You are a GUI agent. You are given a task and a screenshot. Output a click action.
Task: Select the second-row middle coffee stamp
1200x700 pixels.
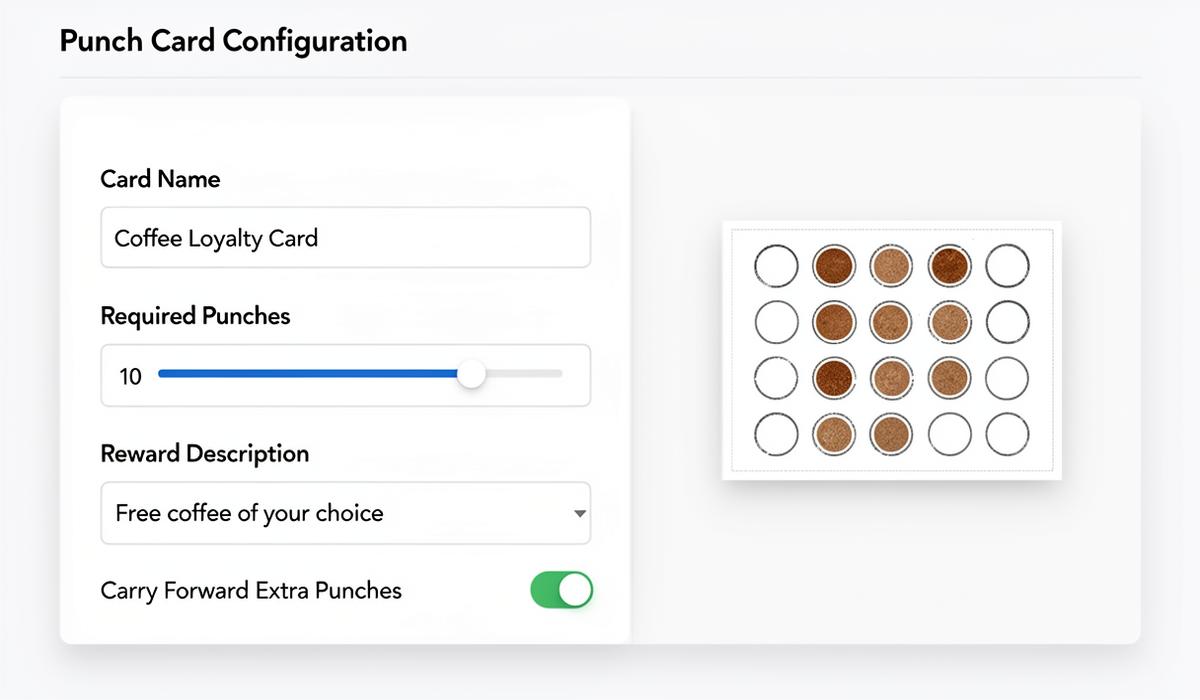click(891, 321)
